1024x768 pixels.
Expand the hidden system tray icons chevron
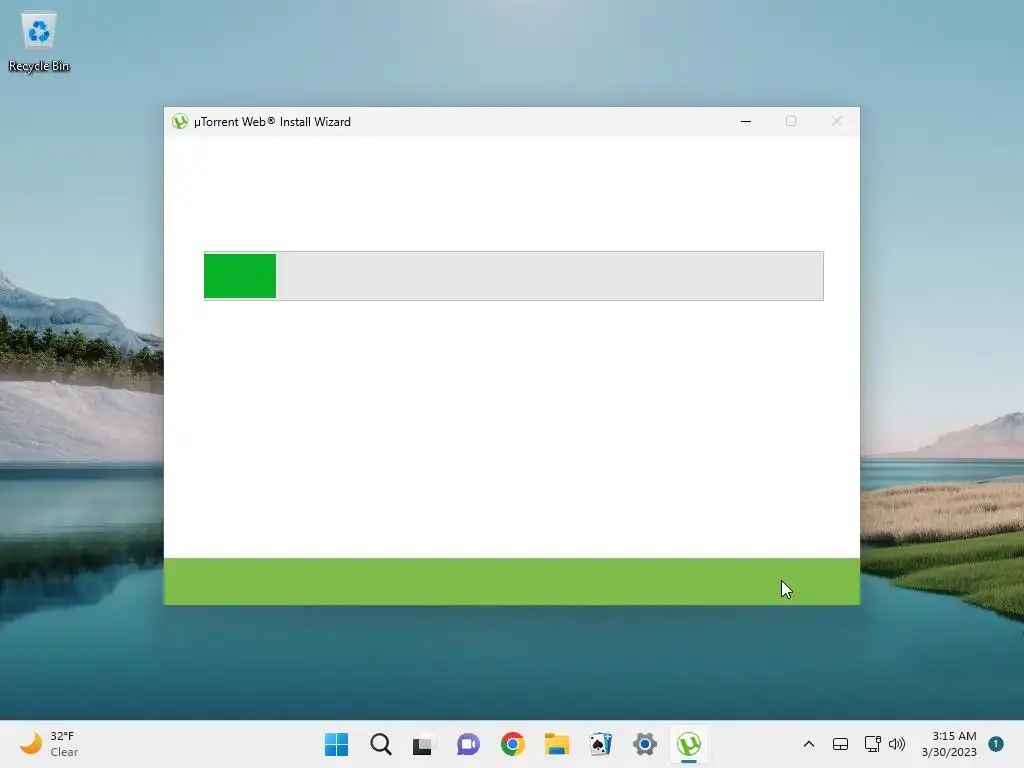[808, 744]
